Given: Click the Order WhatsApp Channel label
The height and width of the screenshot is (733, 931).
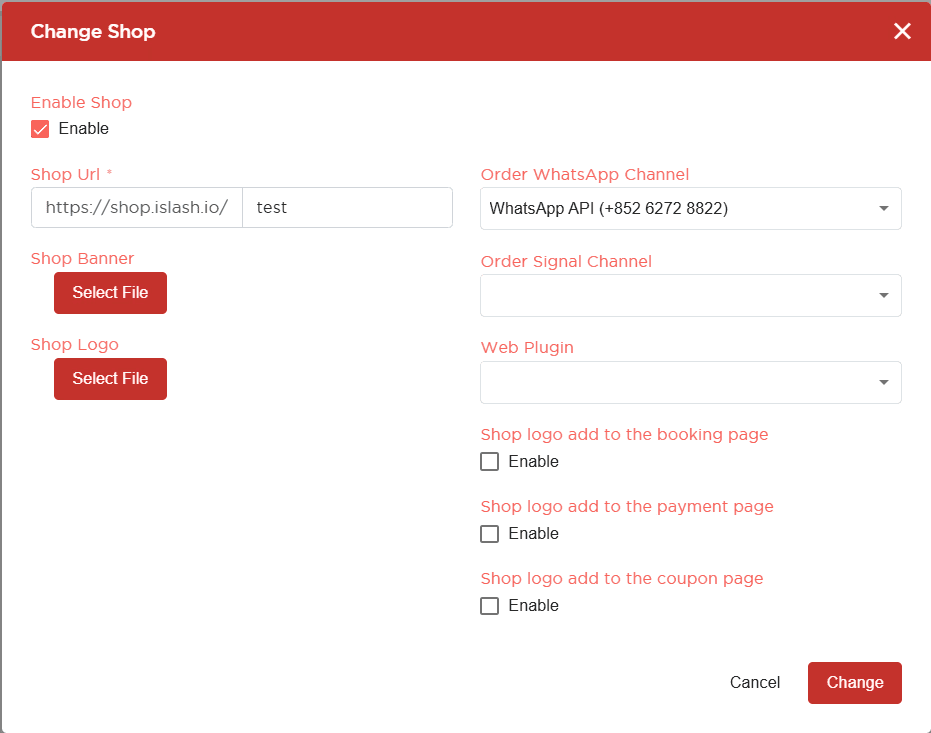Looking at the screenshot, I should (585, 174).
